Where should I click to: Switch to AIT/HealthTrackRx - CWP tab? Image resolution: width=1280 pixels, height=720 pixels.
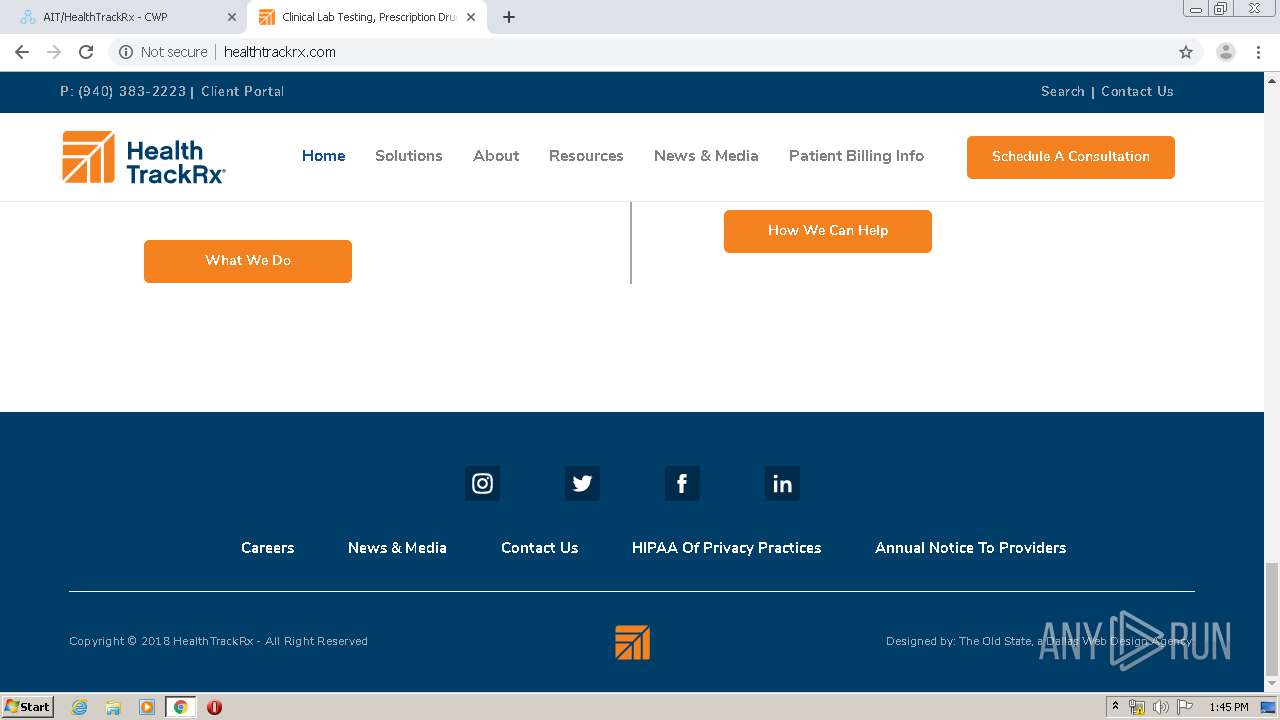coord(125,17)
